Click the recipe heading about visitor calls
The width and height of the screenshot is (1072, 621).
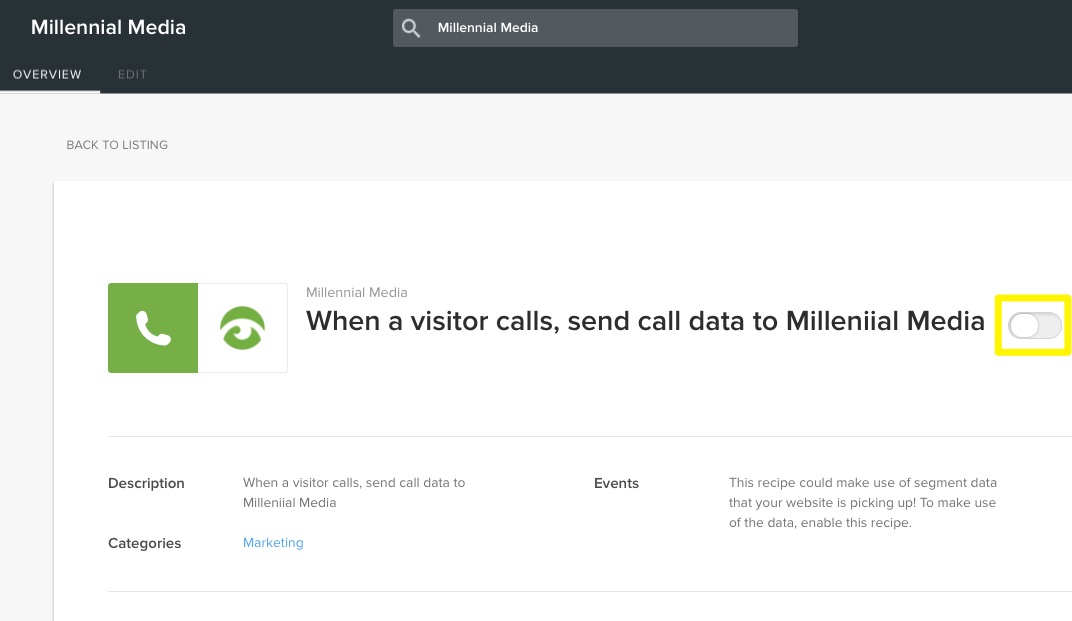pyautogui.click(x=645, y=321)
